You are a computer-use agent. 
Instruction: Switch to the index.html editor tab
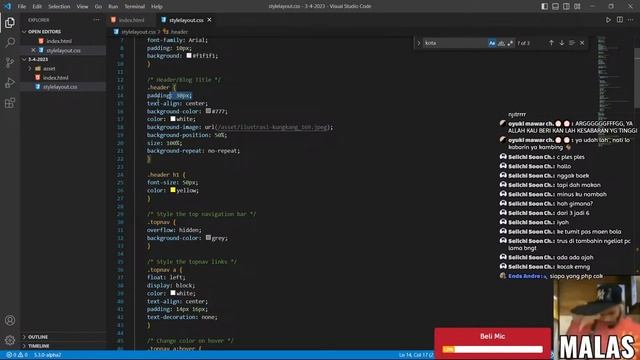[x=131, y=20]
